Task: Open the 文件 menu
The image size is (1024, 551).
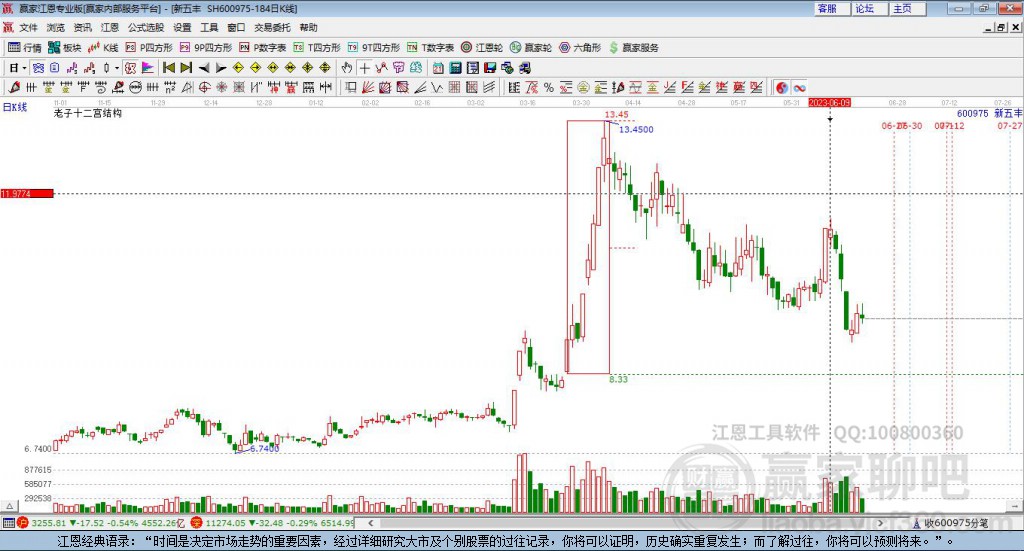Action: [28, 27]
